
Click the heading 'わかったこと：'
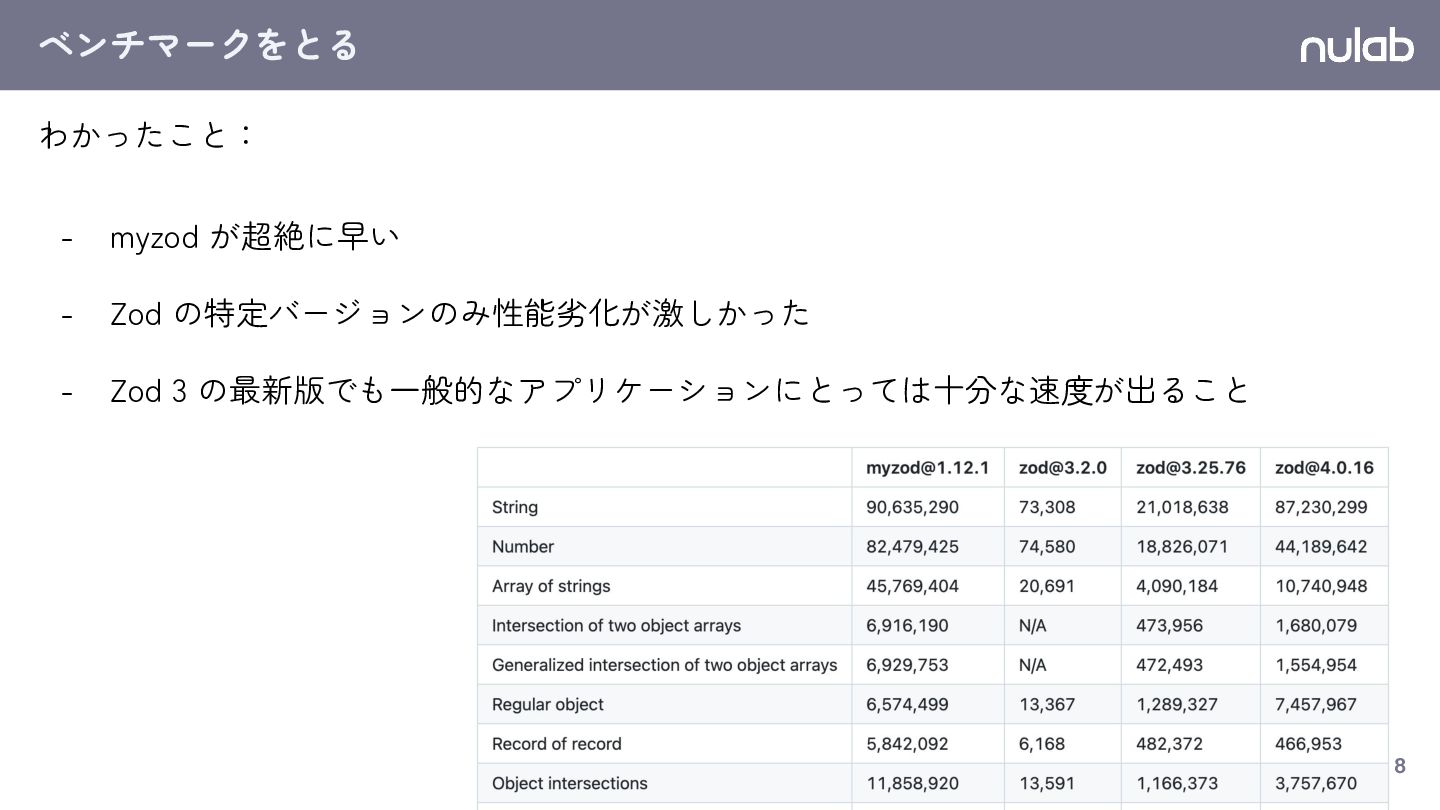148,134
